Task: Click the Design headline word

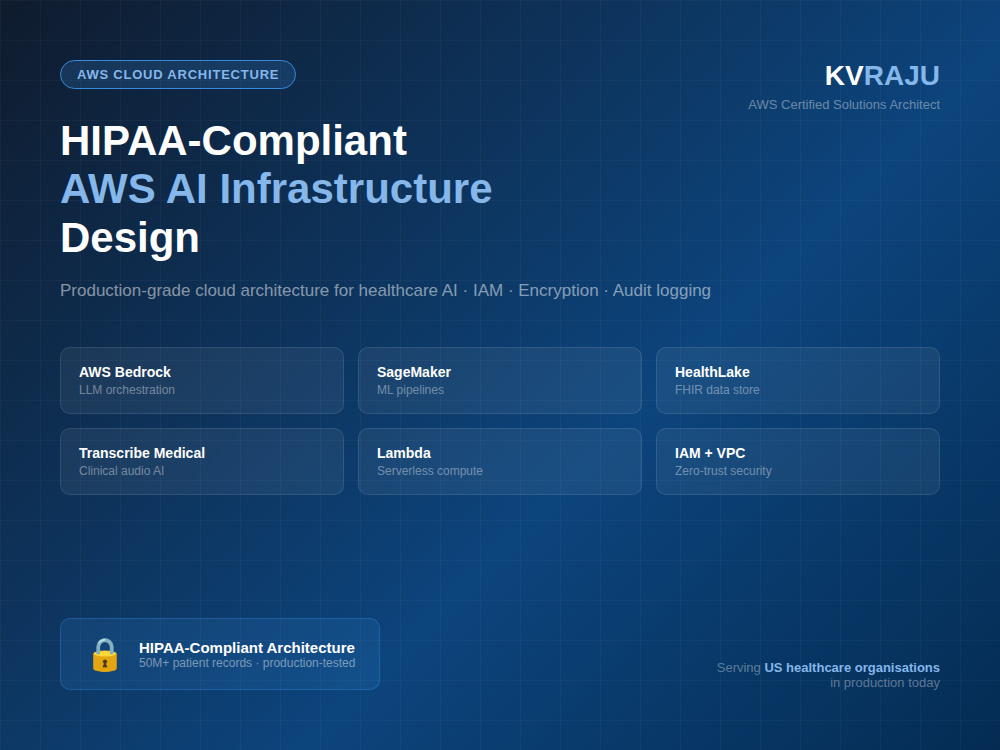Action: 130,238
